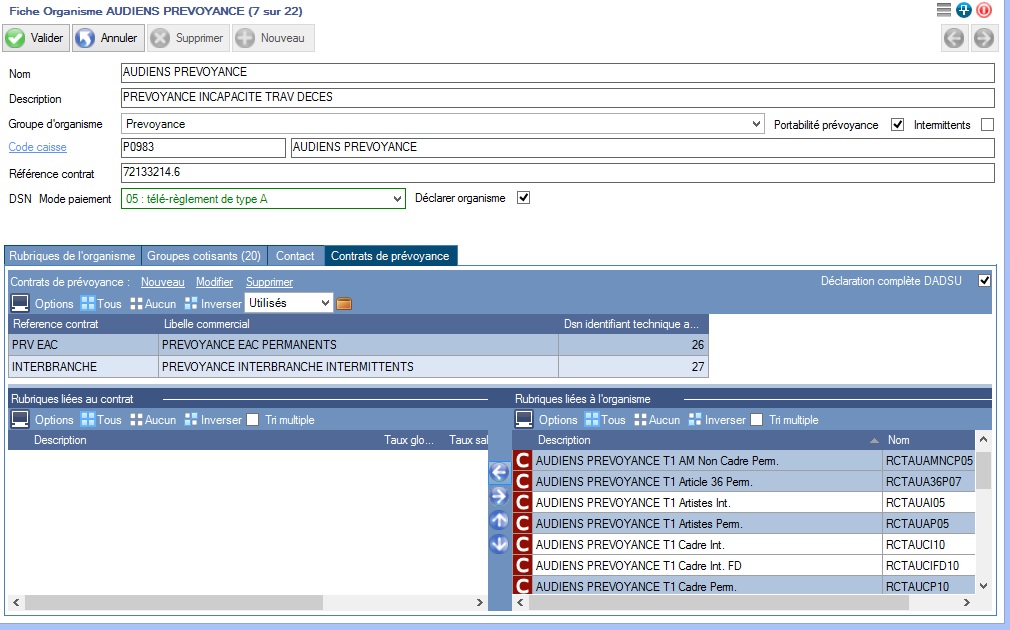Go to the previous organisme record arrow
Viewport: 1010px width, 630px height.
pyautogui.click(x=954, y=39)
